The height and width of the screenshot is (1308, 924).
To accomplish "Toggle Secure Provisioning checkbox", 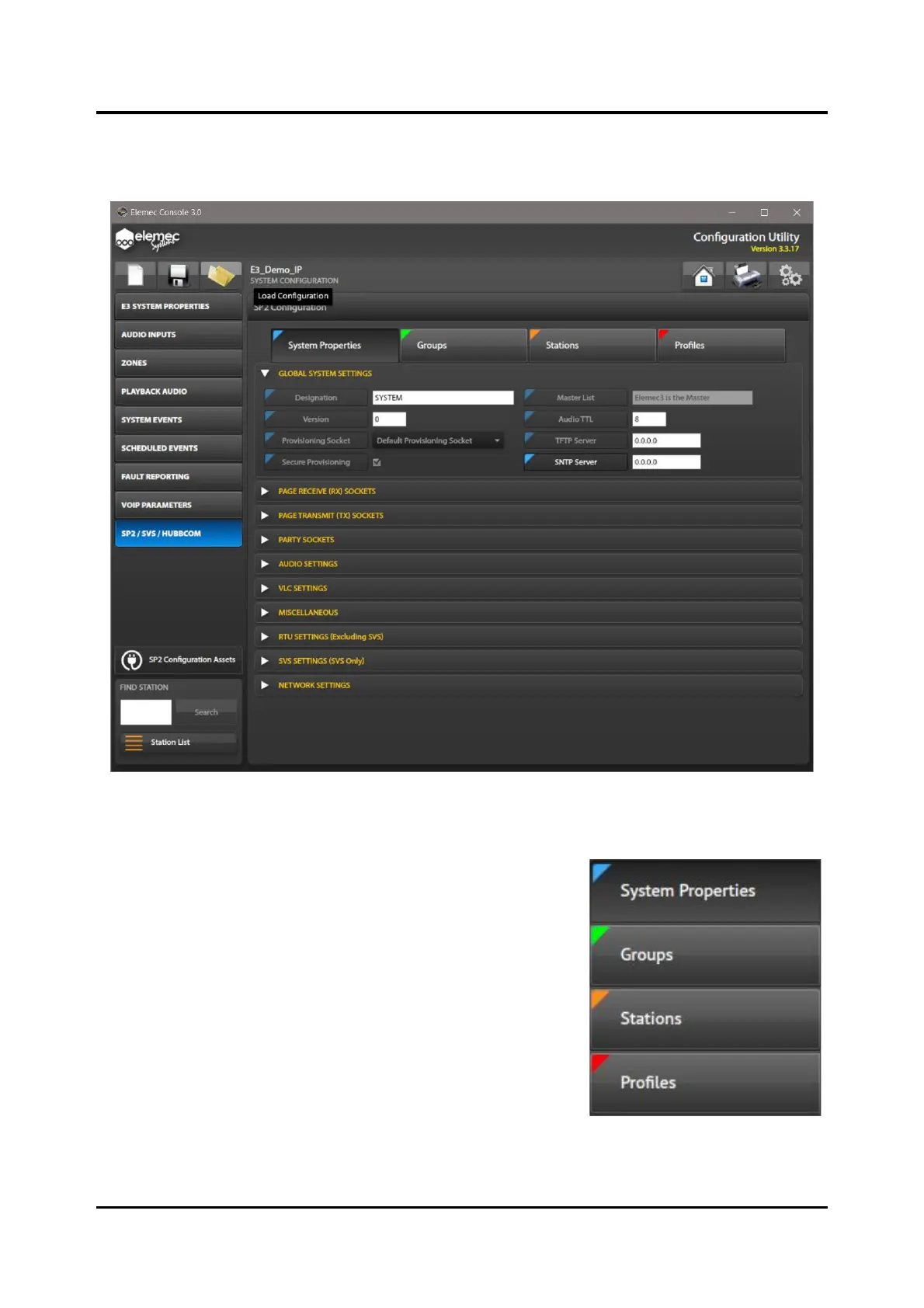I will pos(377,462).
